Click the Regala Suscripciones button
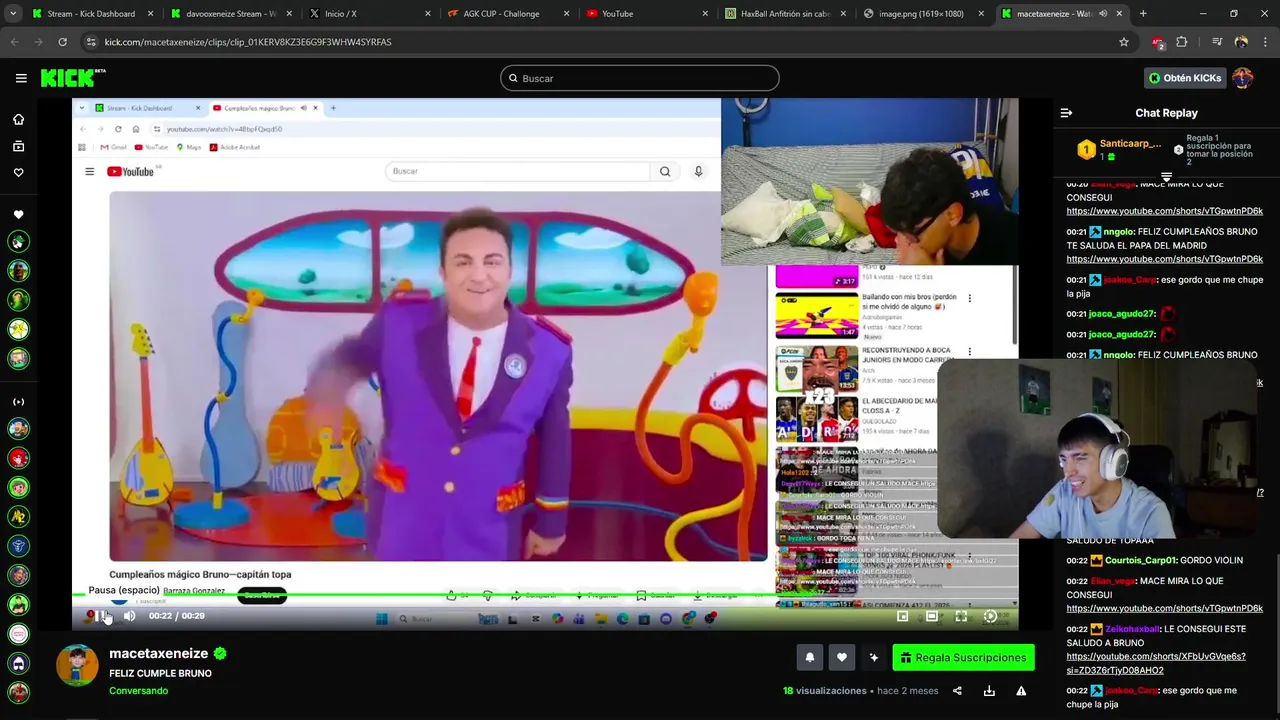Image resolution: width=1280 pixels, height=720 pixels. click(963, 657)
